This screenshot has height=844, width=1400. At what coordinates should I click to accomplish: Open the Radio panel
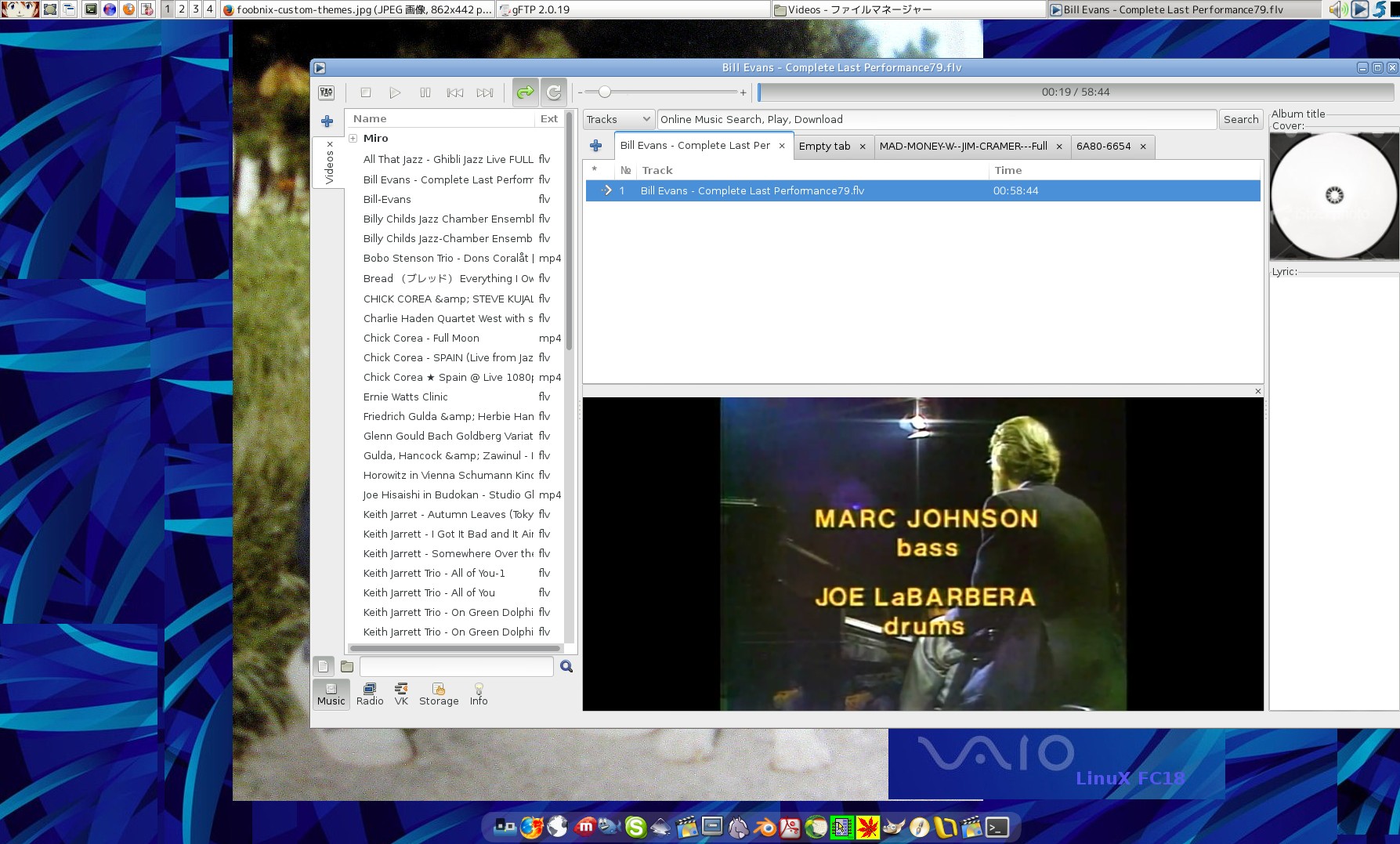[370, 694]
